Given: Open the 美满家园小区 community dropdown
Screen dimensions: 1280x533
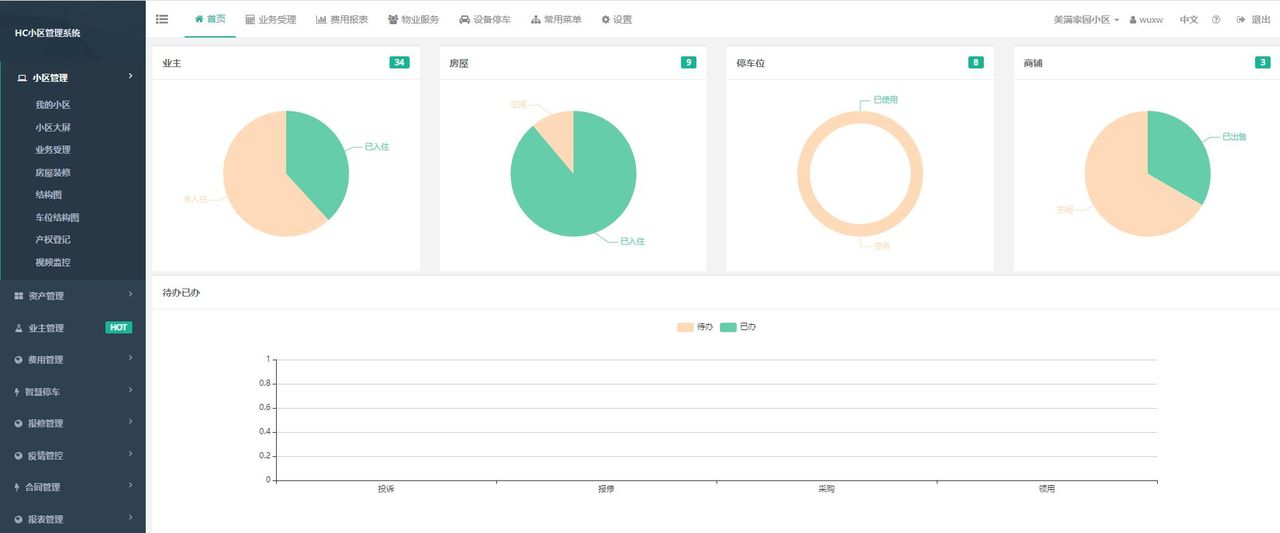Looking at the screenshot, I should click(x=1086, y=20).
